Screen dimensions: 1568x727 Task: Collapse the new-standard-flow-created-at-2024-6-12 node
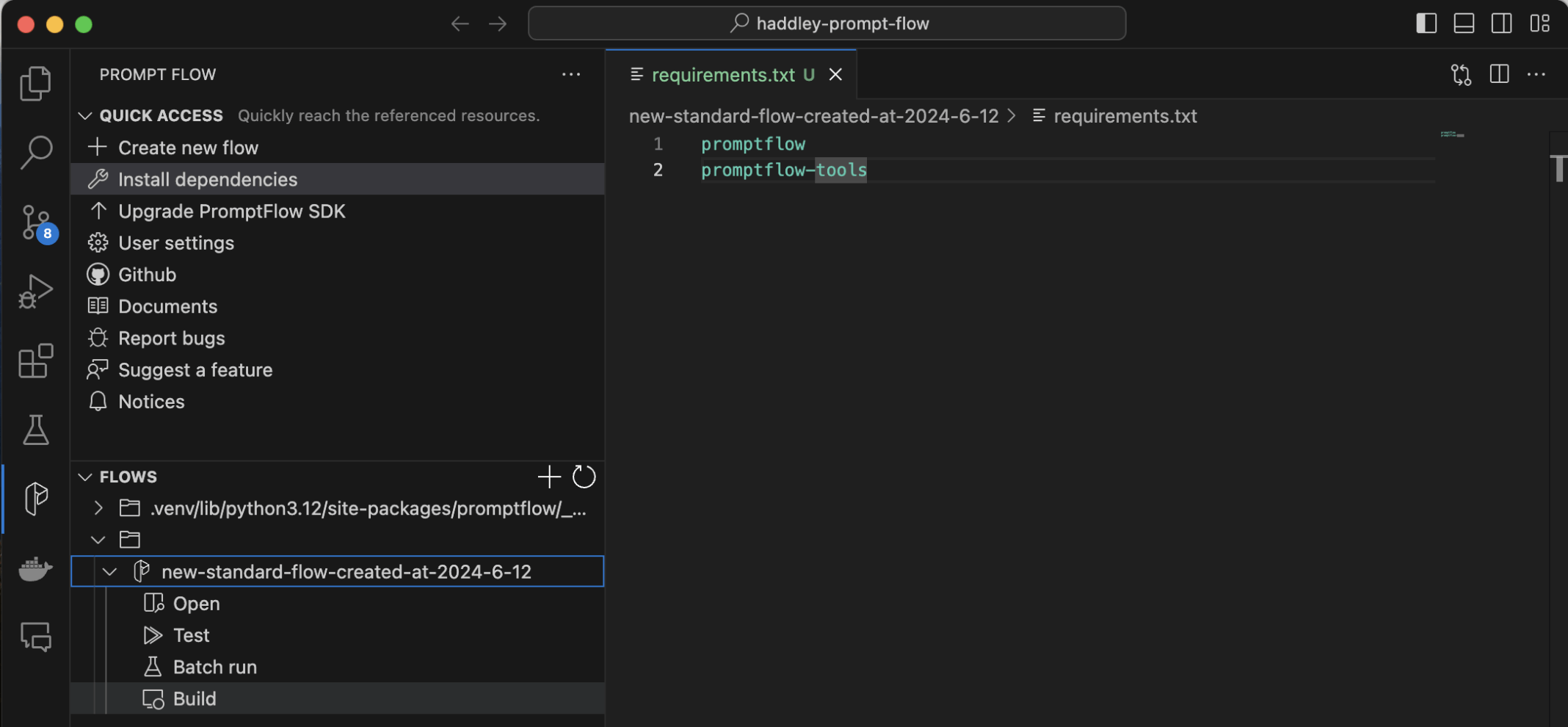pyautogui.click(x=110, y=571)
